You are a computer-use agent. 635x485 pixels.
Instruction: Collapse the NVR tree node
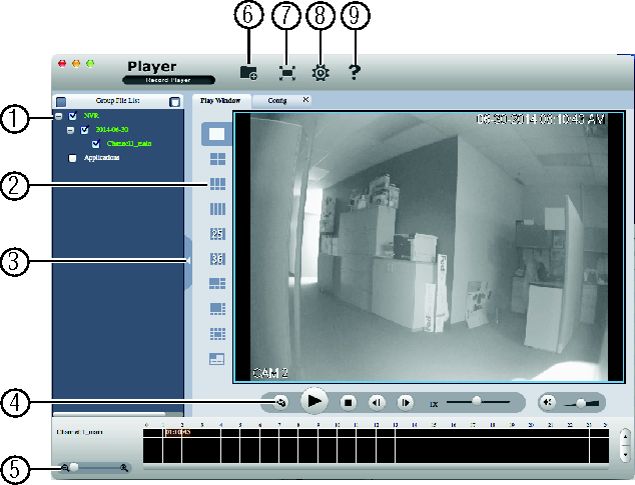(x=59, y=117)
